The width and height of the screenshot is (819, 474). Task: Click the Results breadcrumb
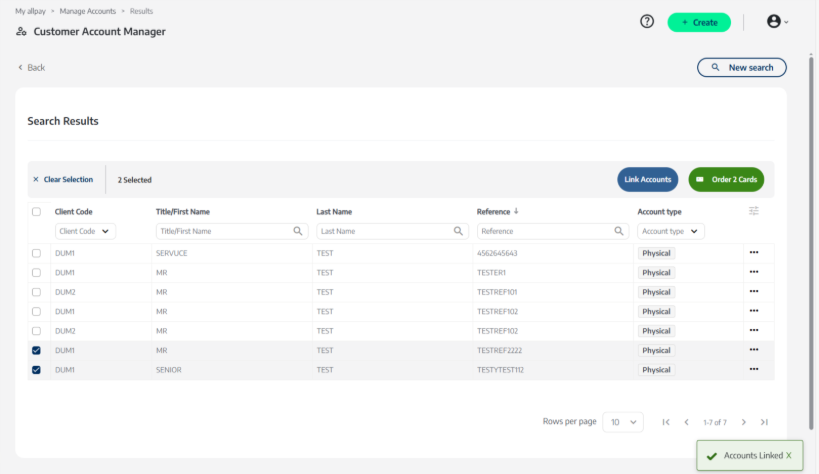coord(141,11)
